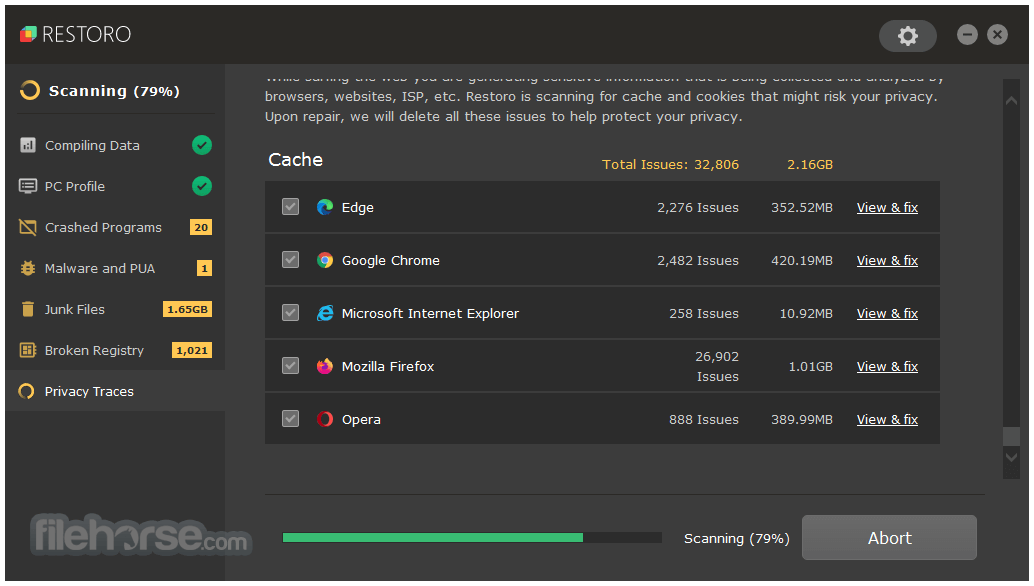Open the settings gear button
The image size is (1034, 586).
(907, 36)
